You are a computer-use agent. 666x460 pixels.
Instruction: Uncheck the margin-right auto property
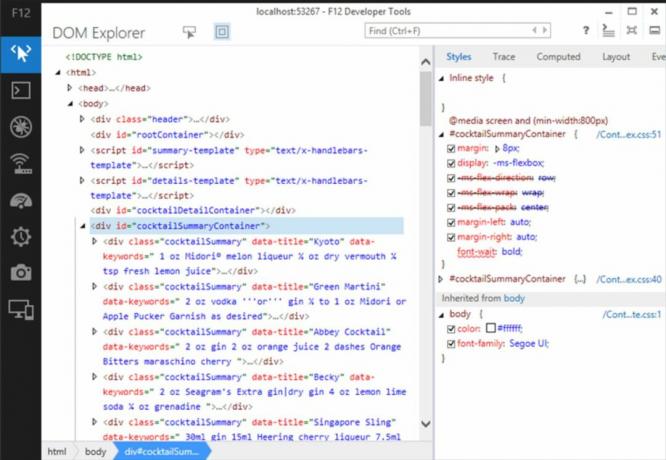point(451,237)
